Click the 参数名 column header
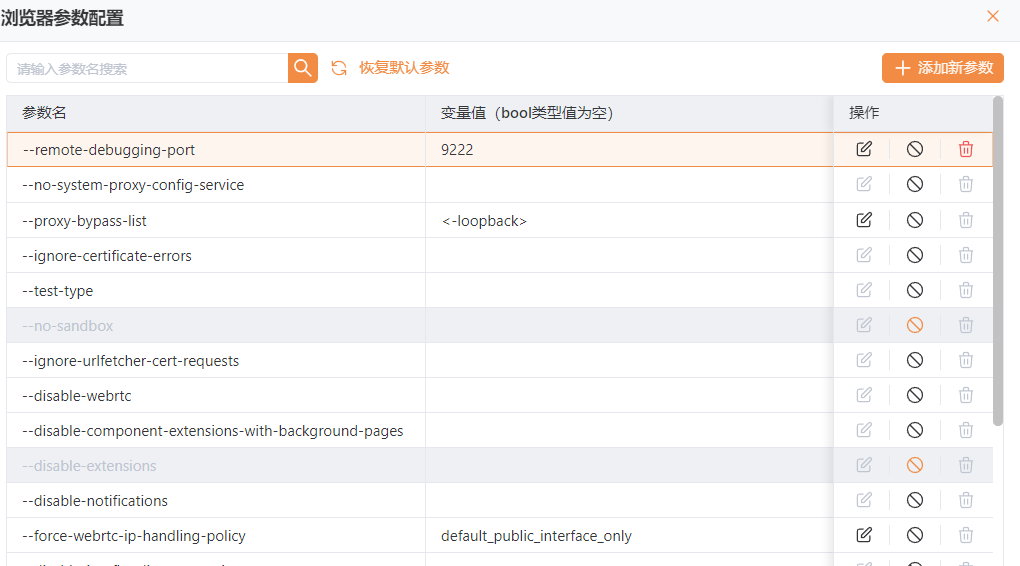 [216, 113]
